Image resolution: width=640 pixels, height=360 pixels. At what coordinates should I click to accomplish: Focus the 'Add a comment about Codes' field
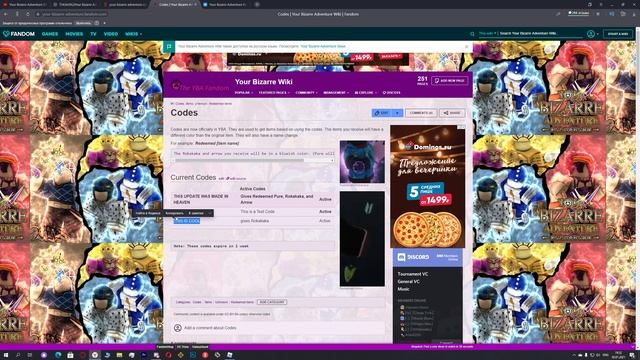pos(279,328)
